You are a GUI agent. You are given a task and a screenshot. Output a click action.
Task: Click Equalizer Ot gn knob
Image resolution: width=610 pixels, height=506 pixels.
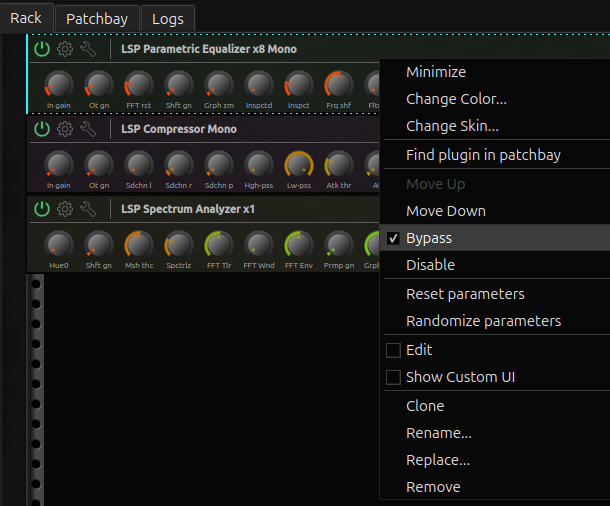coord(99,84)
